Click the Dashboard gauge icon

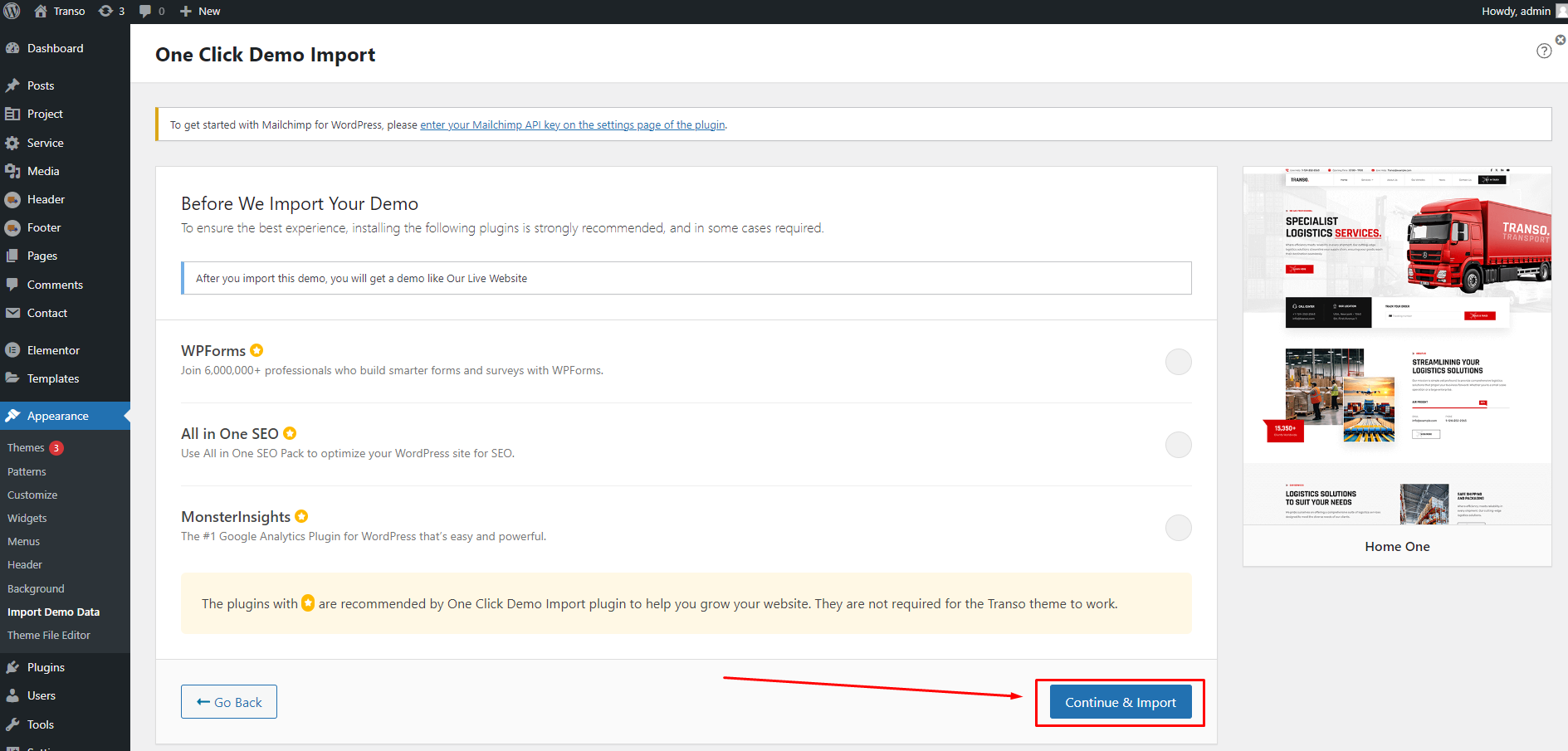[12, 48]
